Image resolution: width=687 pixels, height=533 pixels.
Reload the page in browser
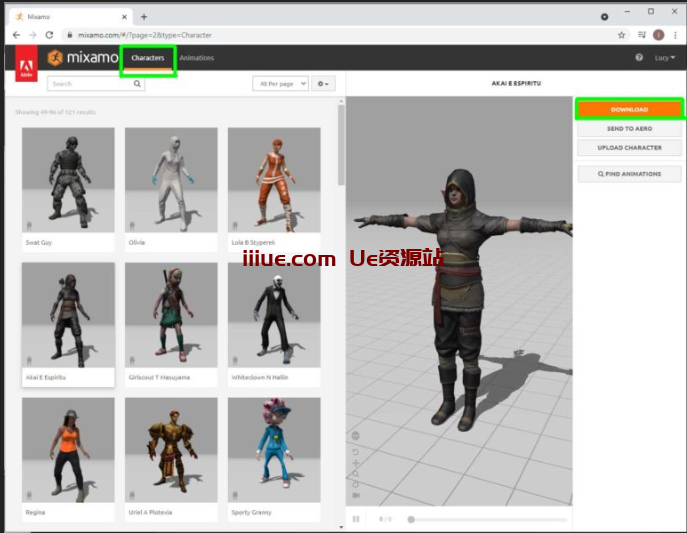coord(49,34)
